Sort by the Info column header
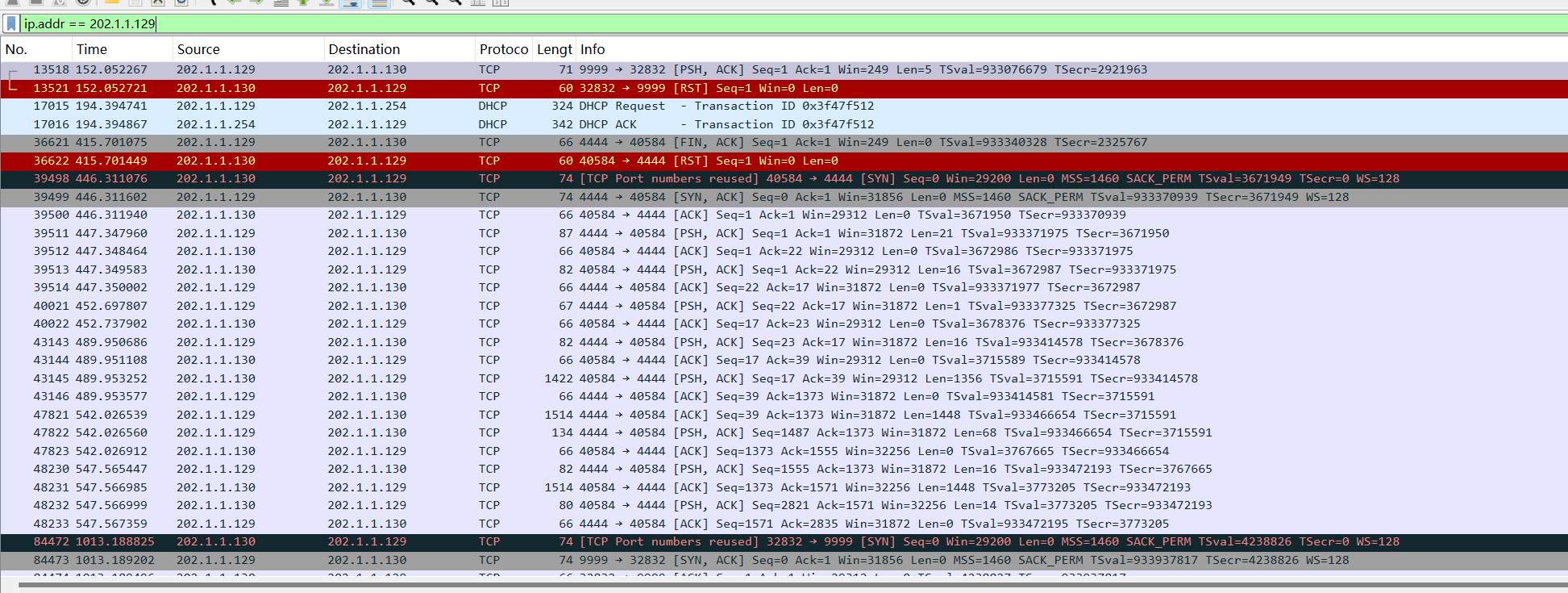This screenshot has height=593, width=1568. point(1072,49)
